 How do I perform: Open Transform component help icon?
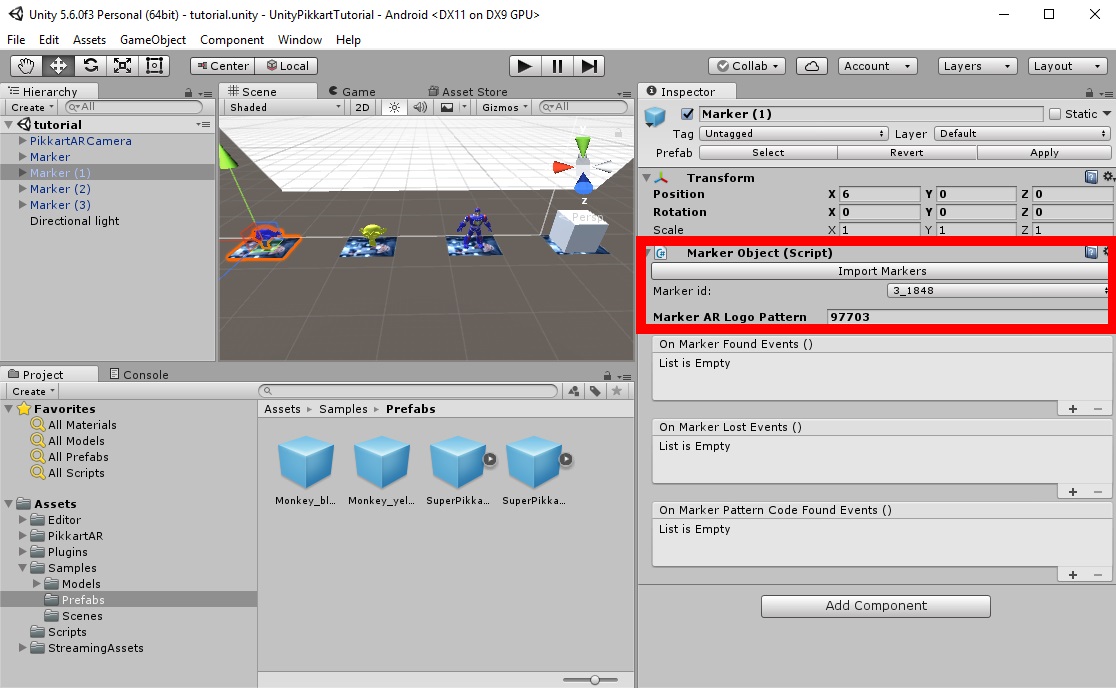pyautogui.click(x=1091, y=177)
